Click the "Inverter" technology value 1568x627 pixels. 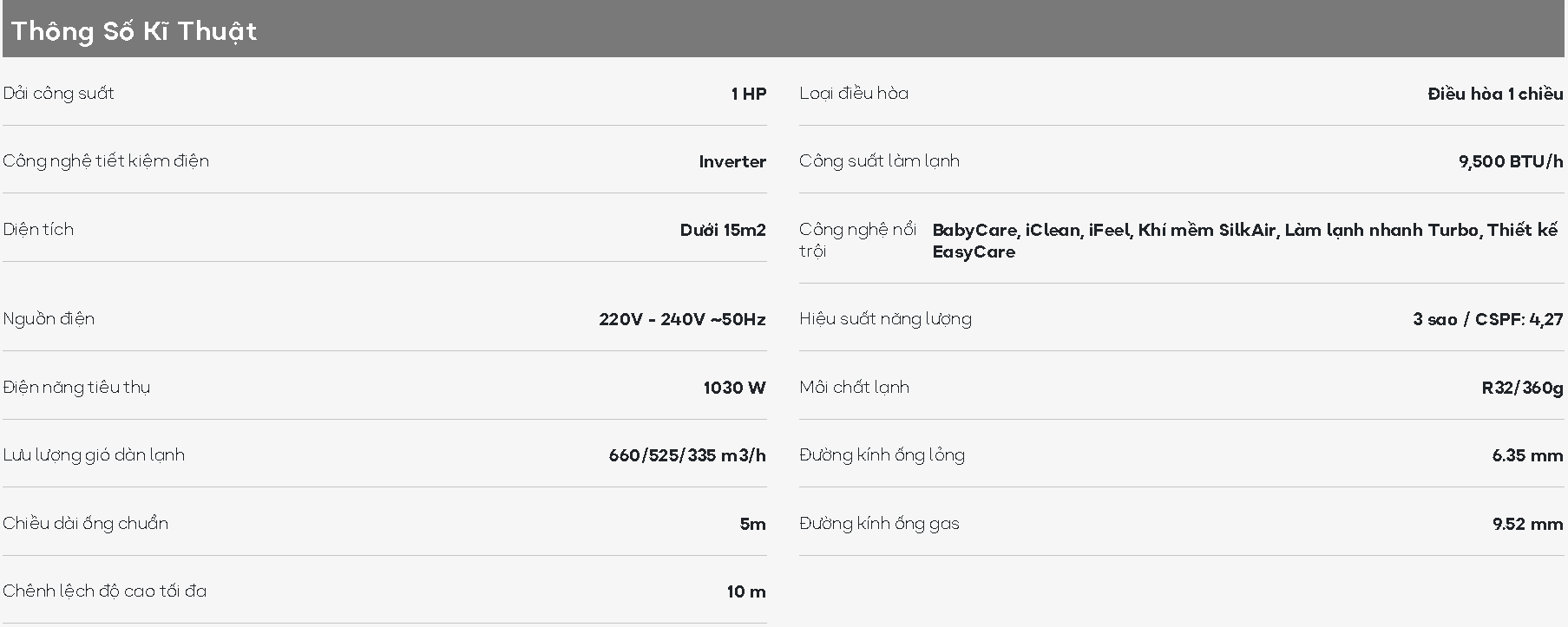coord(732,162)
